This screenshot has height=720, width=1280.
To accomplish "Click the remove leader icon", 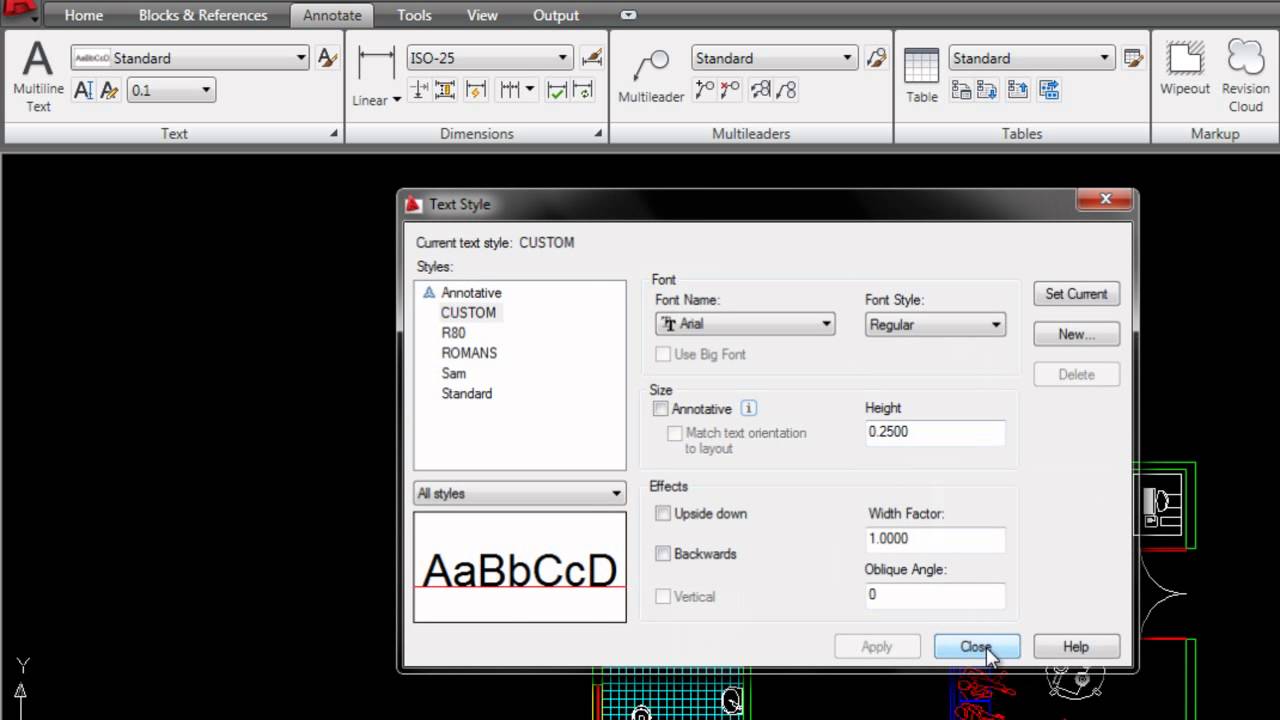I will click(x=731, y=90).
